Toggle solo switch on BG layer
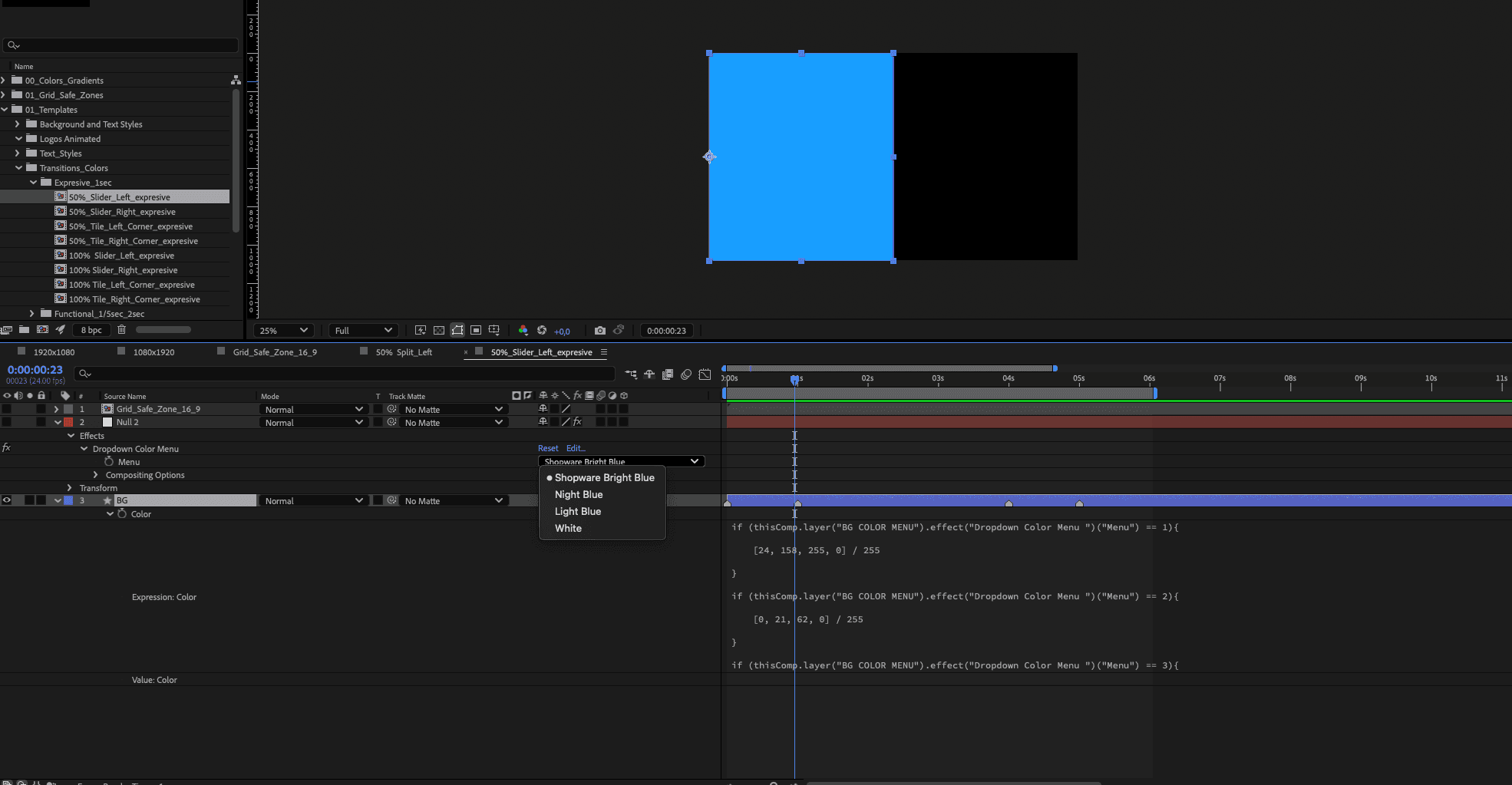This screenshot has height=785, width=1512. click(x=30, y=500)
